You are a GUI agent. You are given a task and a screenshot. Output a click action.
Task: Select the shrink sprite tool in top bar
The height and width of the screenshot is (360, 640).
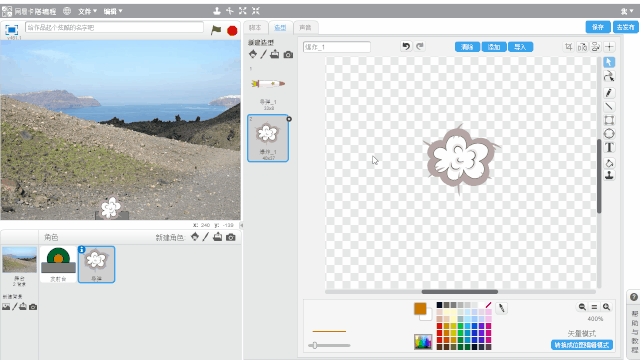pos(256,11)
